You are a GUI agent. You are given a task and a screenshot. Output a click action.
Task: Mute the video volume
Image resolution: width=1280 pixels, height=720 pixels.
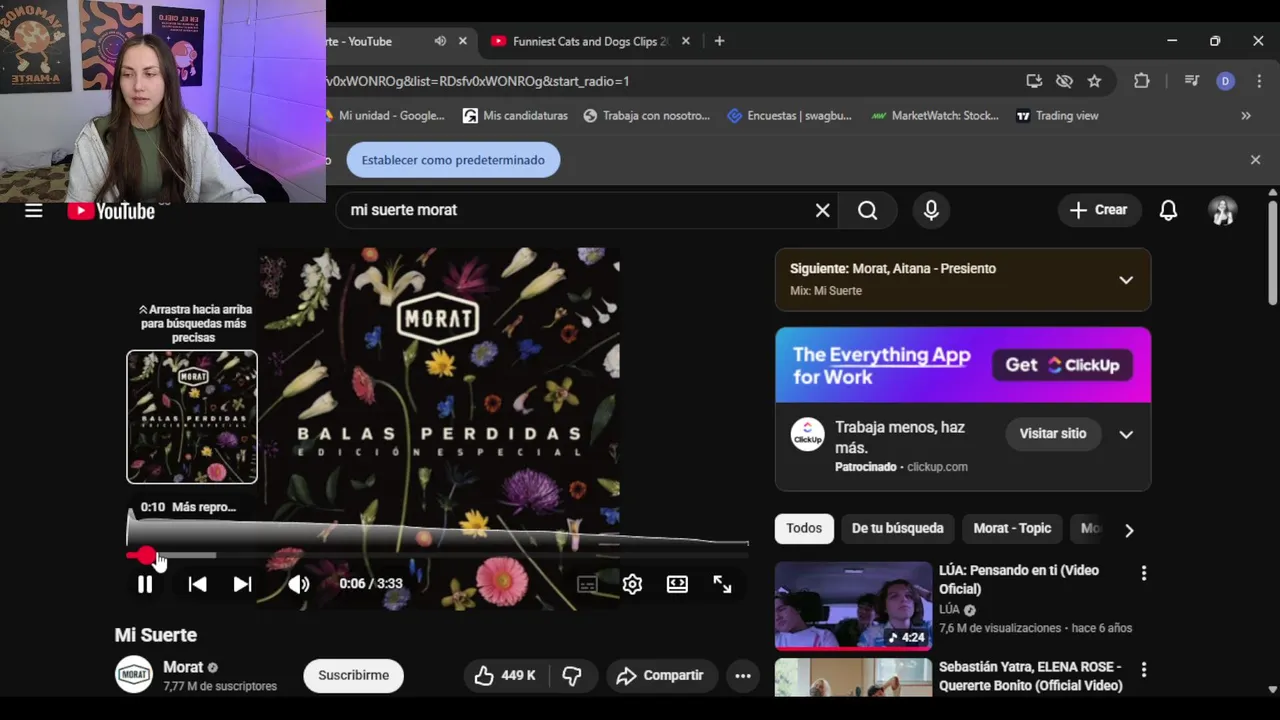coord(299,584)
